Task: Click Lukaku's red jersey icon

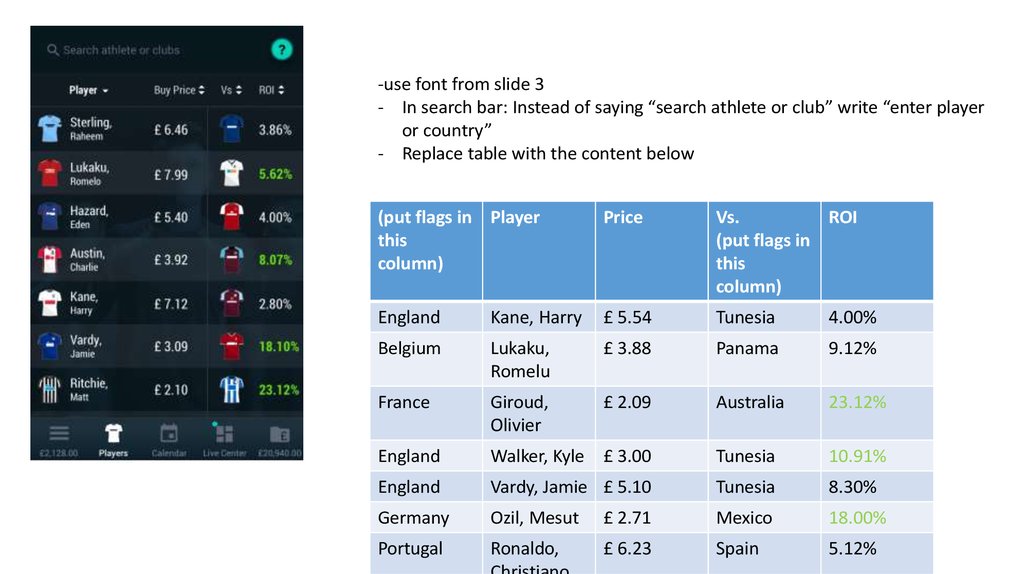Action: pyautogui.click(x=49, y=173)
